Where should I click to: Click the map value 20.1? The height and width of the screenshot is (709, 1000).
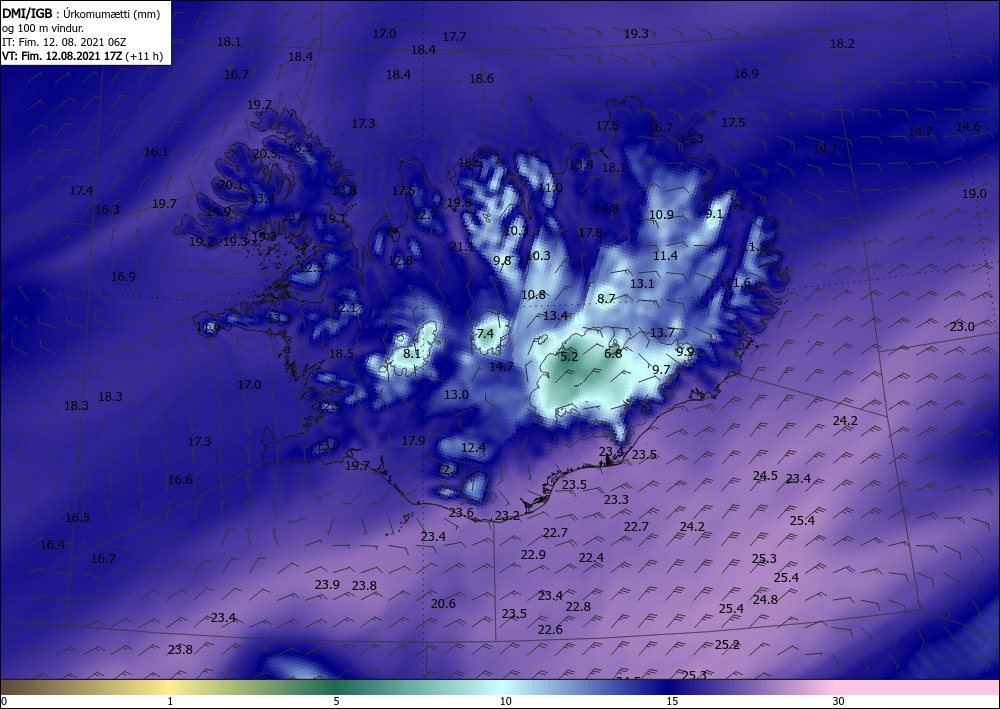tap(231, 185)
